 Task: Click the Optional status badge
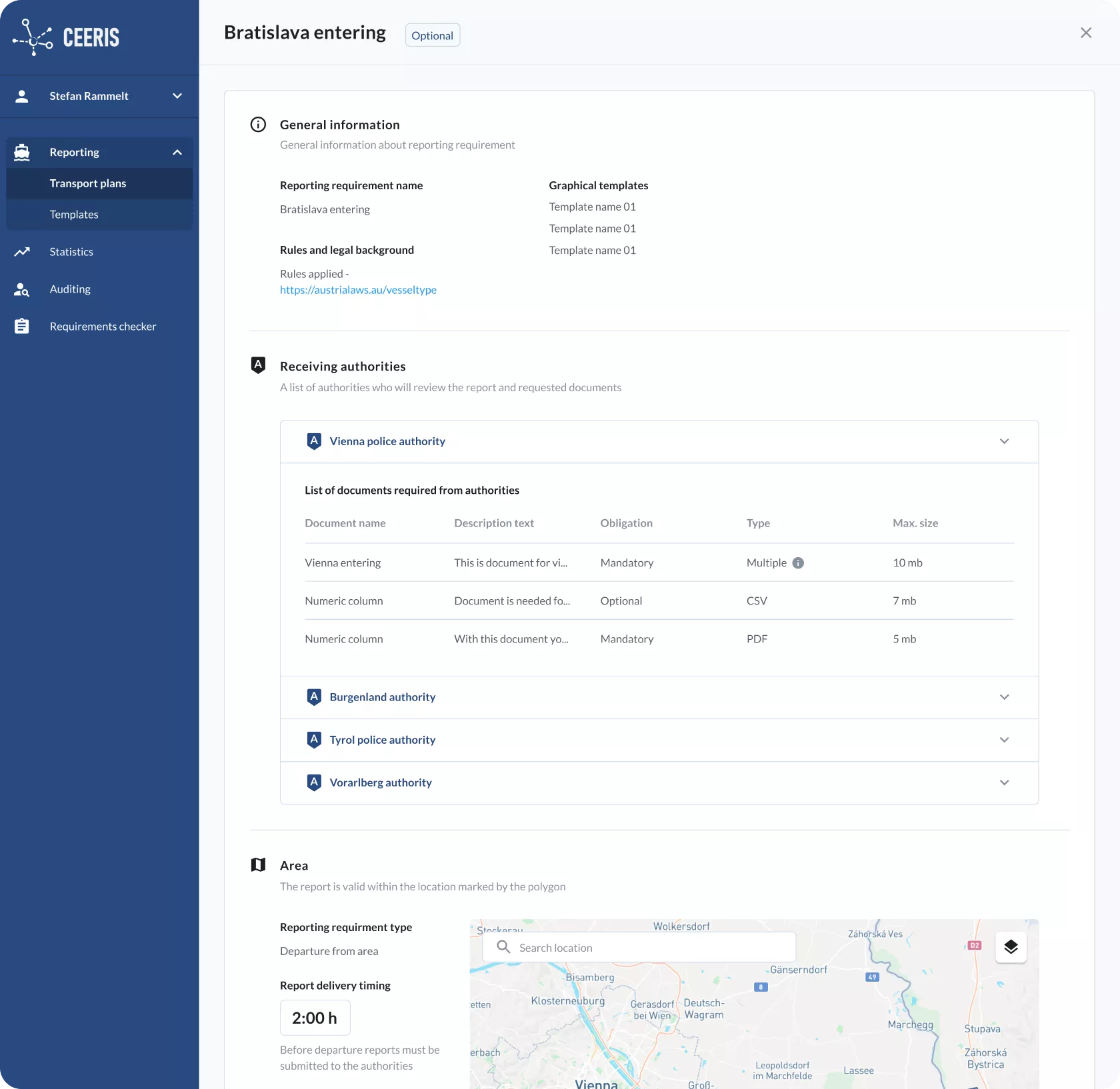(x=432, y=35)
